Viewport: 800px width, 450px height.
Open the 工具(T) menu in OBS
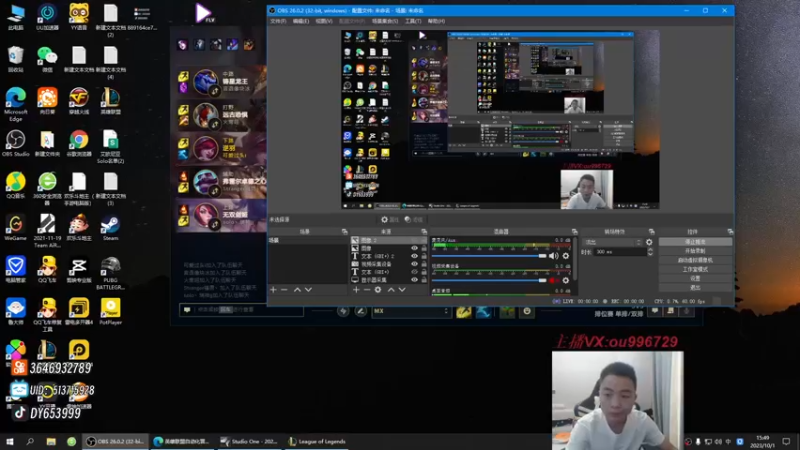tap(413, 21)
